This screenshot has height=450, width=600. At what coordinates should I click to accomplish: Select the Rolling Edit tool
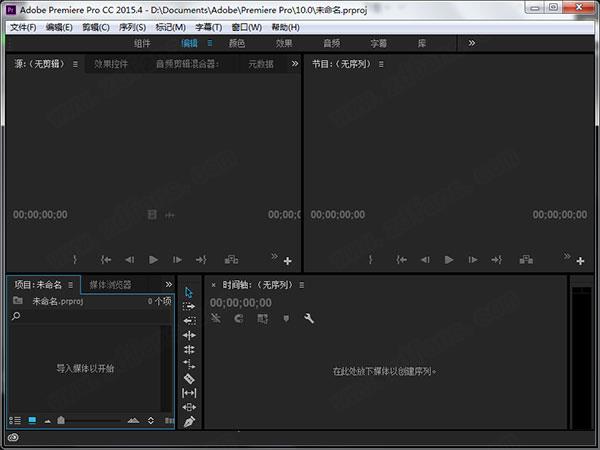click(189, 350)
